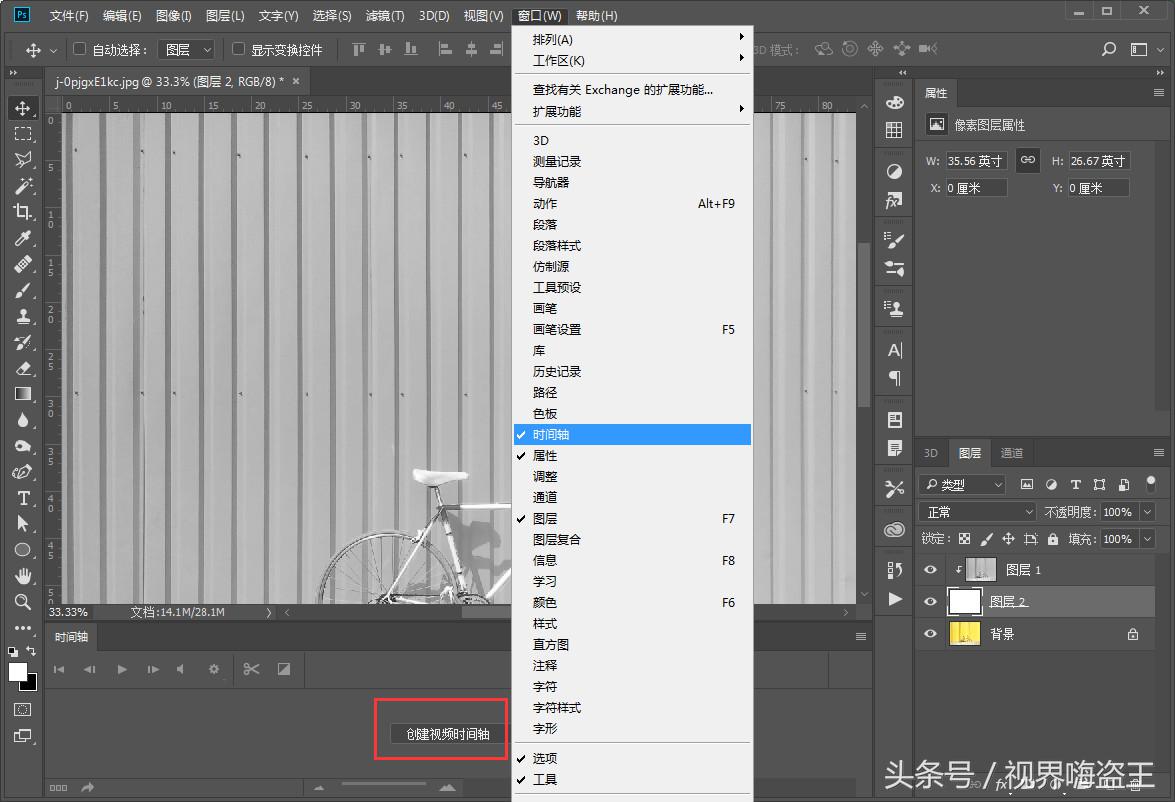Switch to the 通道 tab
This screenshot has width=1175, height=802.
(1011, 452)
